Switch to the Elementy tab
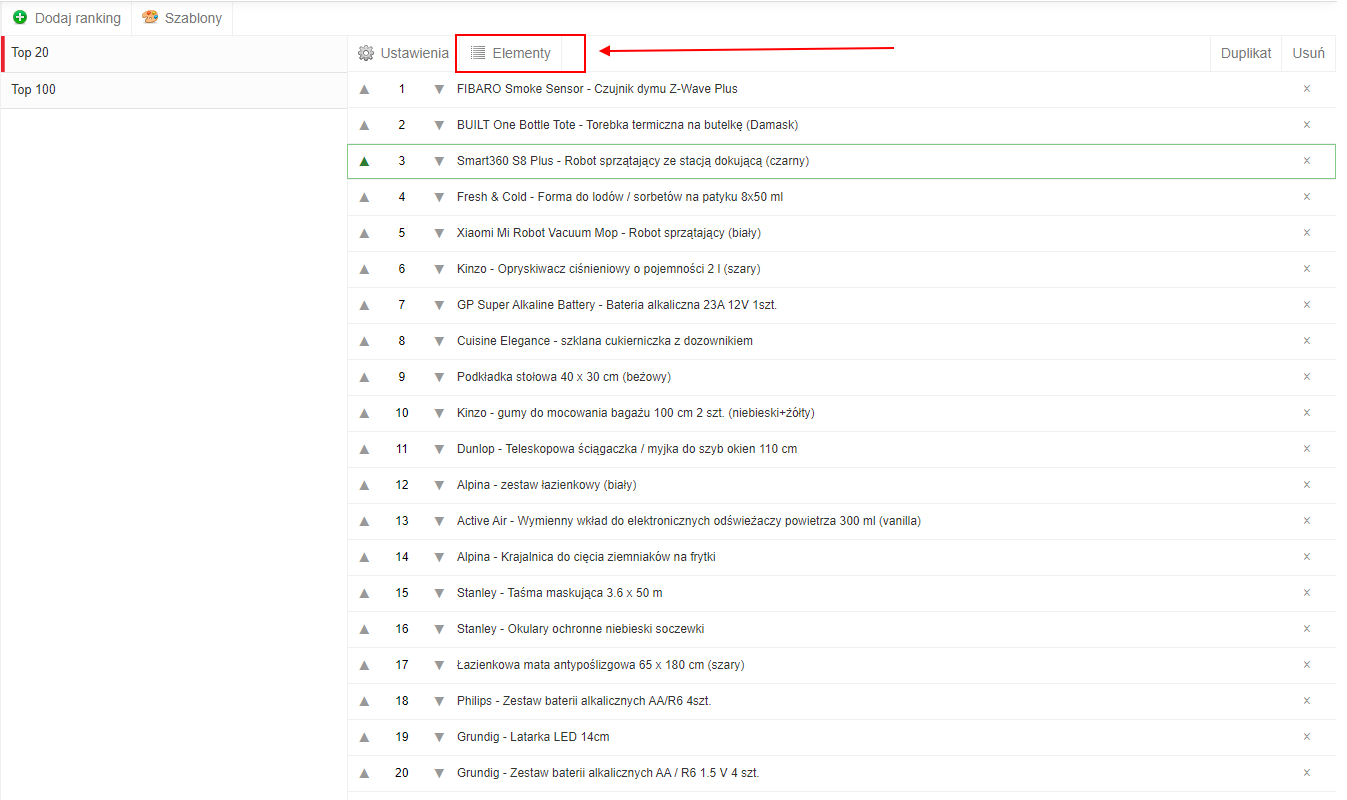 click(511, 53)
